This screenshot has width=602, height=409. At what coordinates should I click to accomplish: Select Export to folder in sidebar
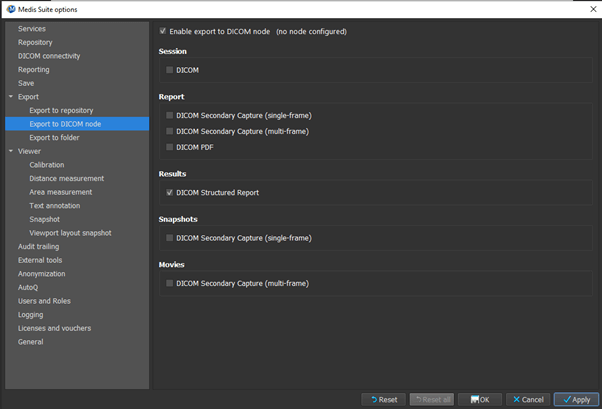pyautogui.click(x=55, y=137)
